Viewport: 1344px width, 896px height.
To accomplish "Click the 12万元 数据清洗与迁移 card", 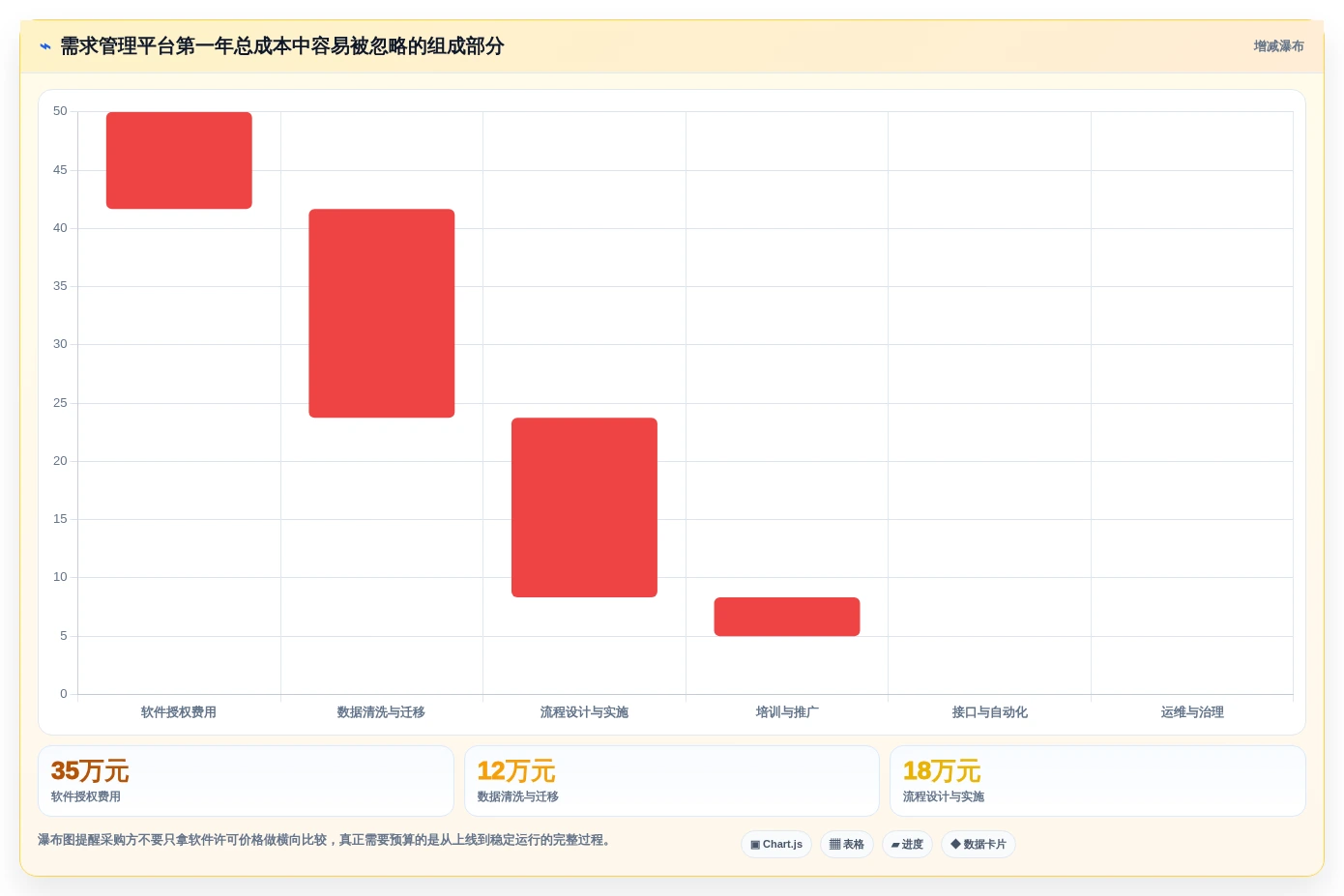I will pos(672,781).
